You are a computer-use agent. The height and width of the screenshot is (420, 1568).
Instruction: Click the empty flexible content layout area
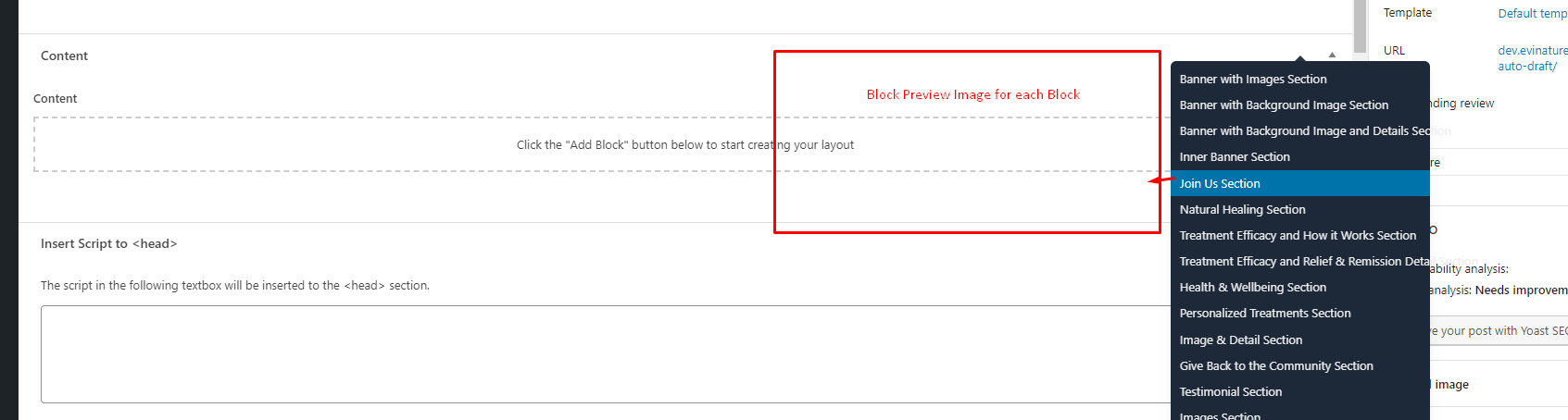click(685, 144)
